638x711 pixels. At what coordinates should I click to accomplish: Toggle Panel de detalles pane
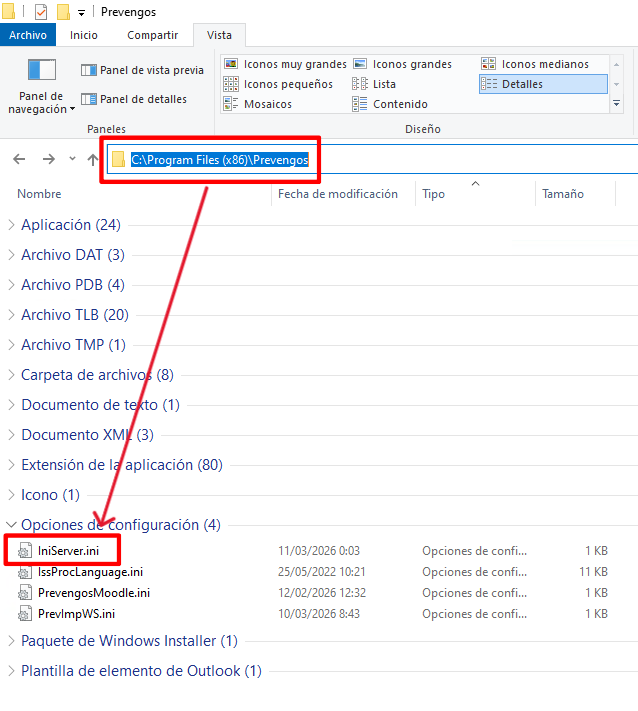point(134,99)
